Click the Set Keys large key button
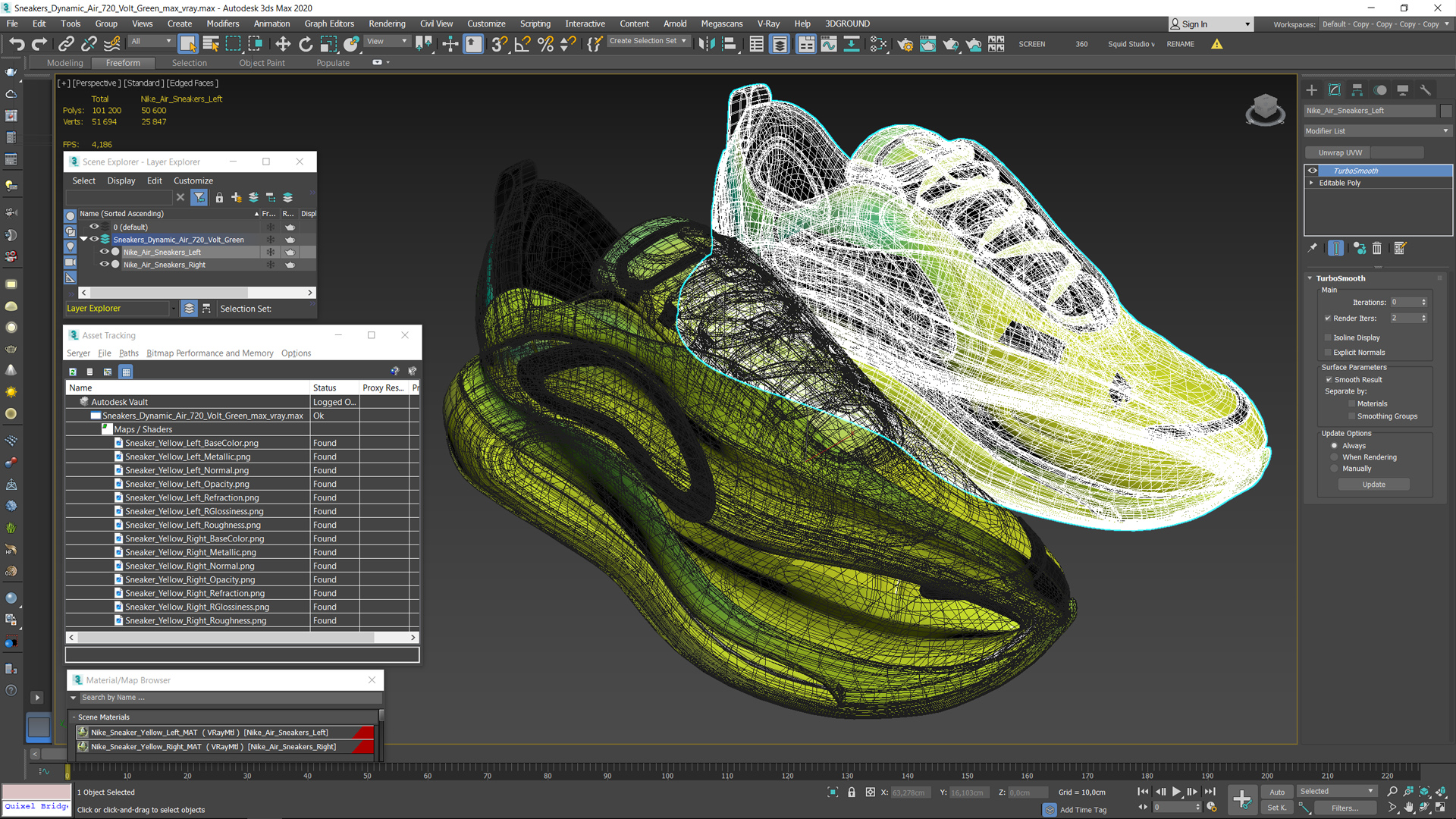 tap(1242, 799)
